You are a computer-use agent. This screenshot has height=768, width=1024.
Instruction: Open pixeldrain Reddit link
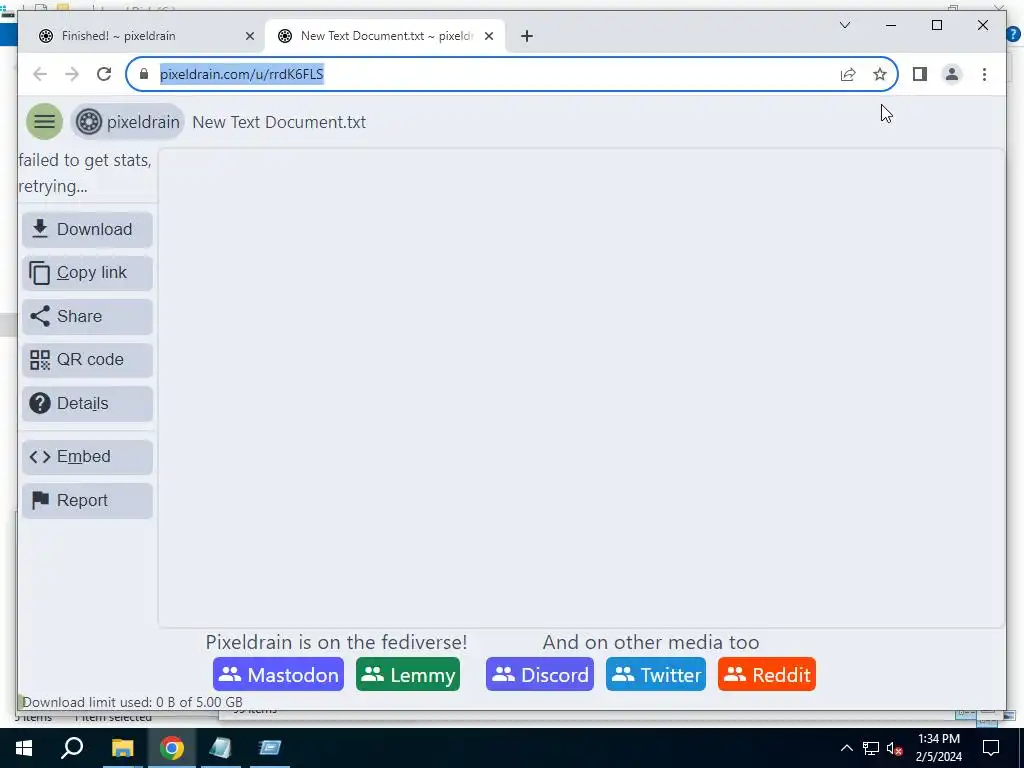click(x=767, y=675)
